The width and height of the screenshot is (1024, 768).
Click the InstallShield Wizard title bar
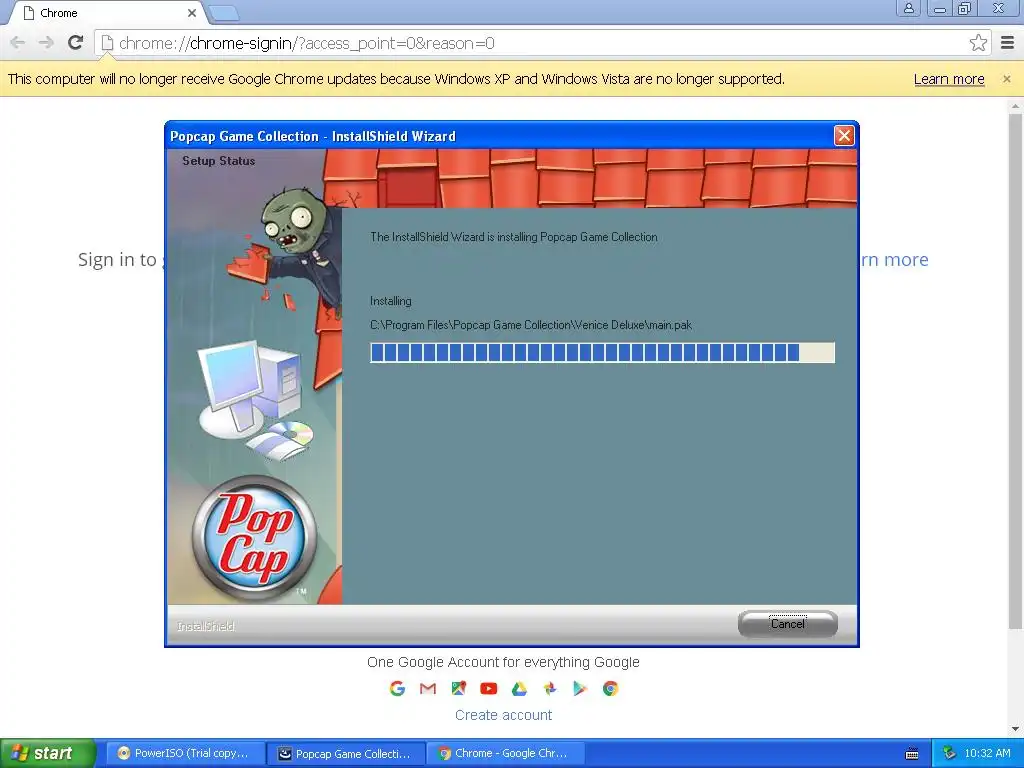point(500,136)
